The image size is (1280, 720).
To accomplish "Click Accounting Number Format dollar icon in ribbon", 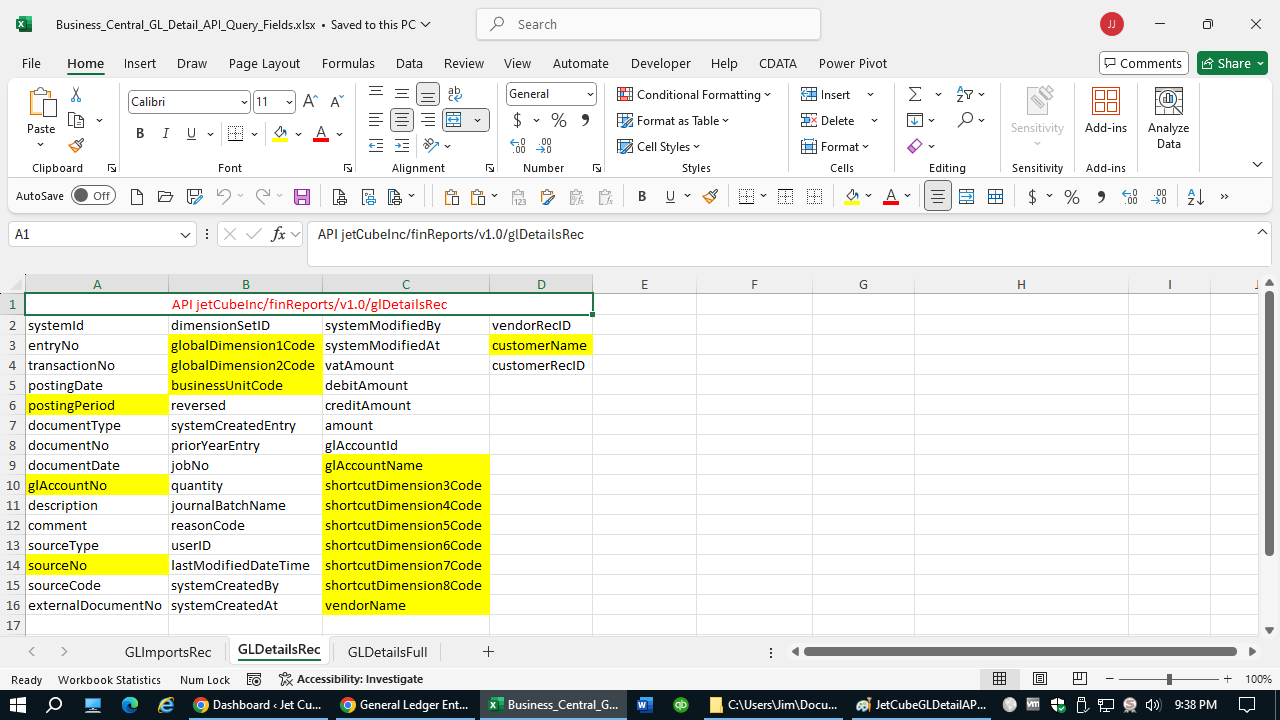I will point(517,120).
